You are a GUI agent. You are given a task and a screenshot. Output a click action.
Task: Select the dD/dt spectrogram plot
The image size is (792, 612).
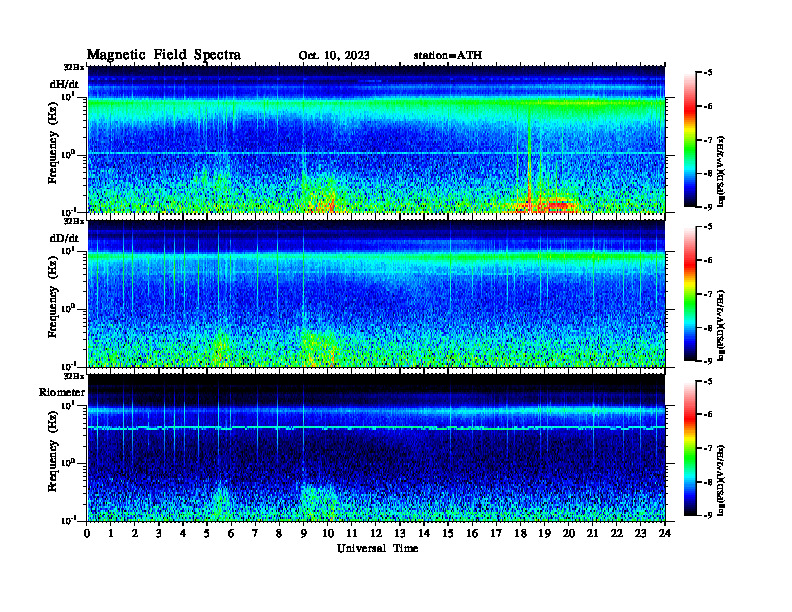(x=376, y=293)
